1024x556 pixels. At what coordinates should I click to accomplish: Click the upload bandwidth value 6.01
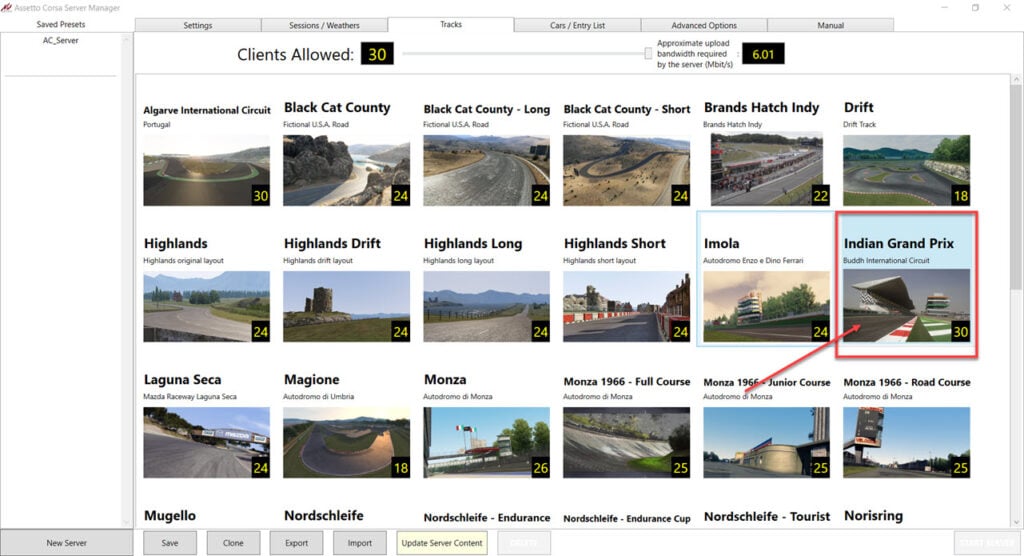[763, 54]
